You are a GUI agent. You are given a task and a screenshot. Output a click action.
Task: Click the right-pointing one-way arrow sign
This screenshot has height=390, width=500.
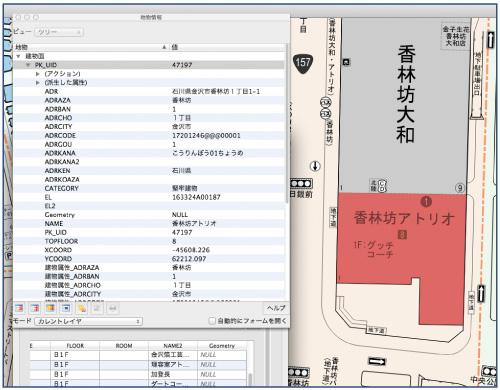377,361
